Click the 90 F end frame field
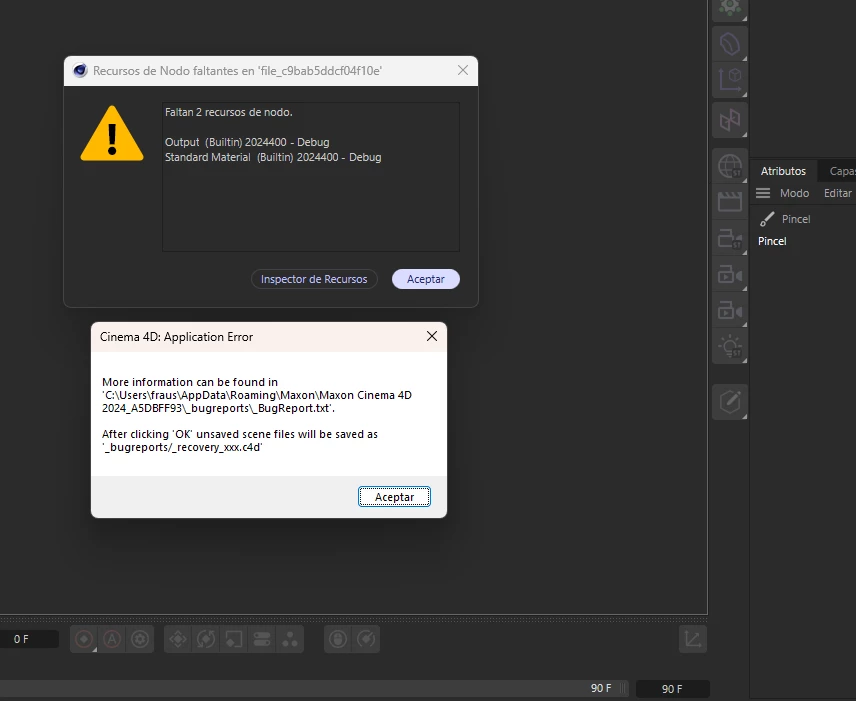This screenshot has height=701, width=856. [673, 689]
